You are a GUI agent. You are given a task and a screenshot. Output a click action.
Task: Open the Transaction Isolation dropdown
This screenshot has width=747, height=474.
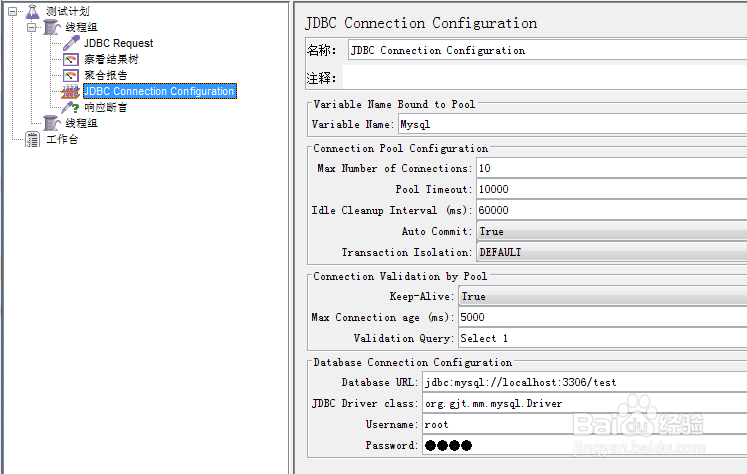612,252
